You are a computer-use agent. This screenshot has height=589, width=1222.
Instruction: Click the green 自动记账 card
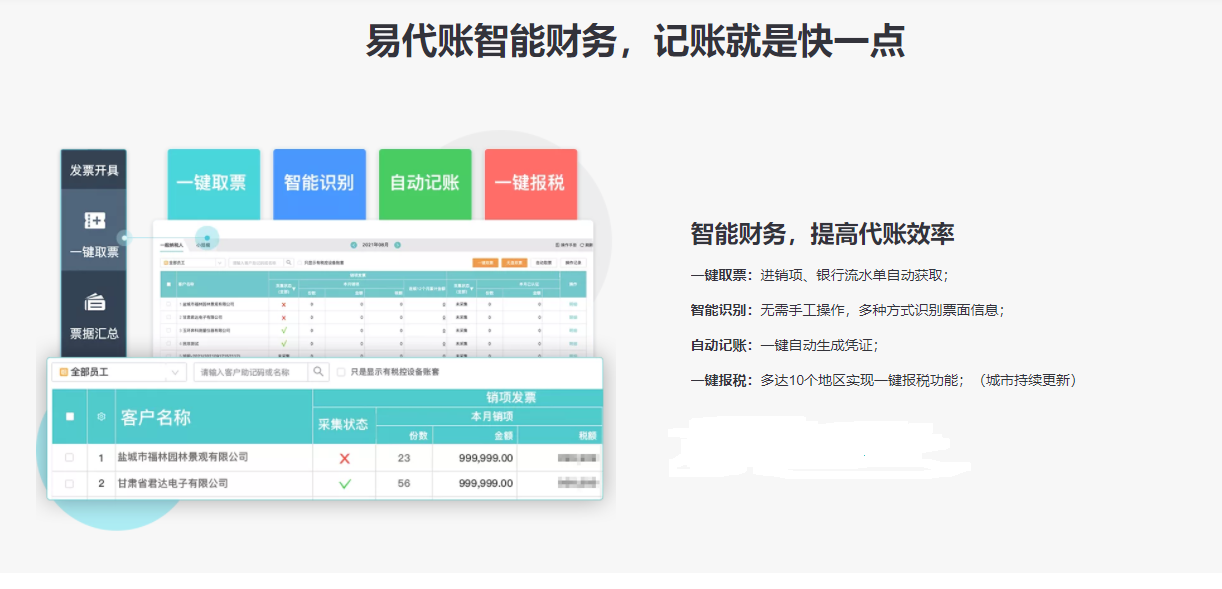pyautogui.click(x=425, y=184)
